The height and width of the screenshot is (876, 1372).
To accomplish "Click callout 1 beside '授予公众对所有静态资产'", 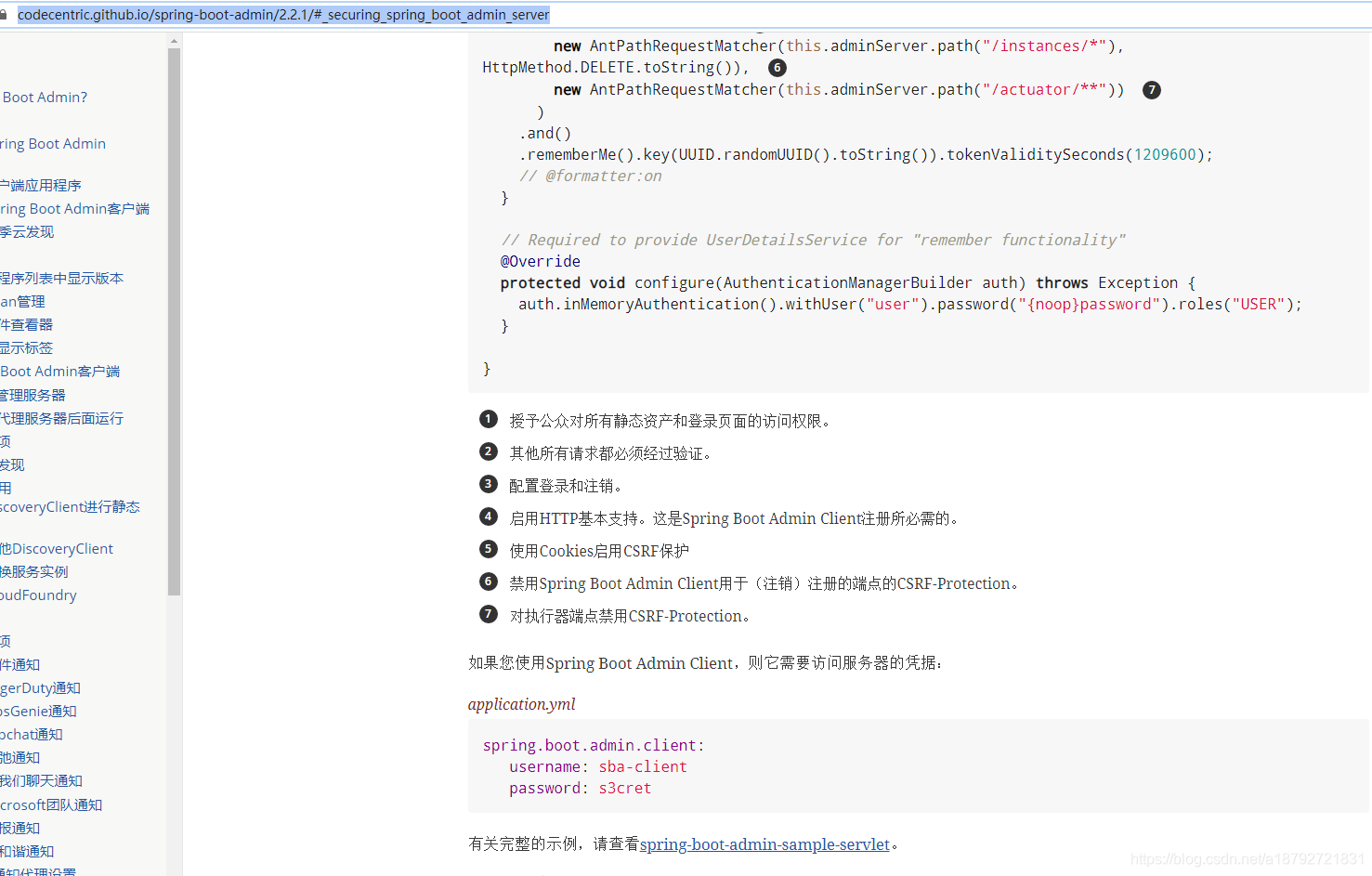I will click(489, 419).
